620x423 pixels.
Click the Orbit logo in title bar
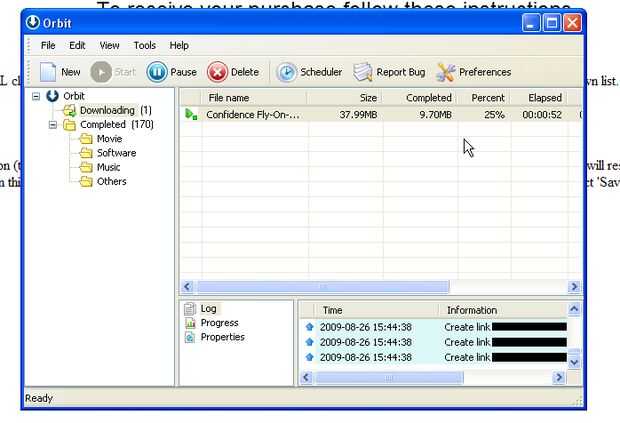coord(32,23)
